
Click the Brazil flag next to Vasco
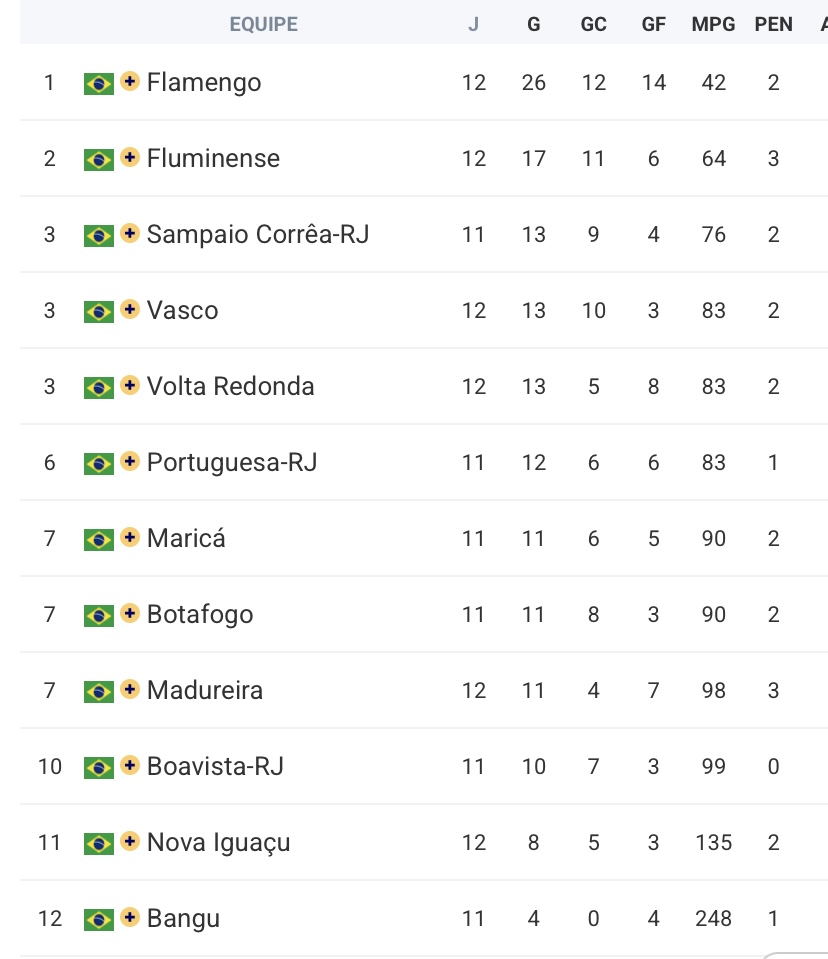point(98,312)
